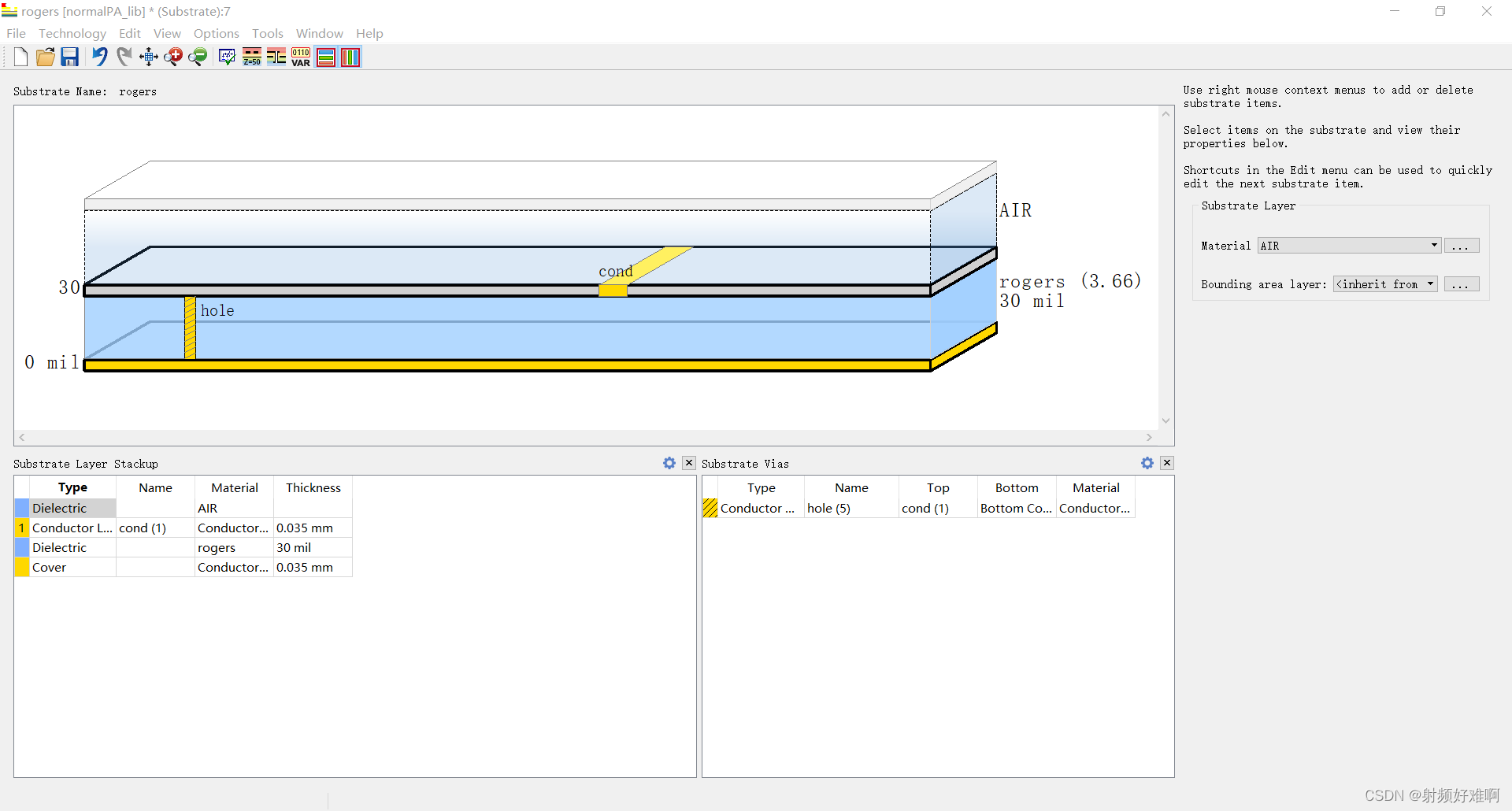Image resolution: width=1512 pixels, height=811 pixels.
Task: Zoom in with the red plus magnifier
Action: [x=173, y=57]
